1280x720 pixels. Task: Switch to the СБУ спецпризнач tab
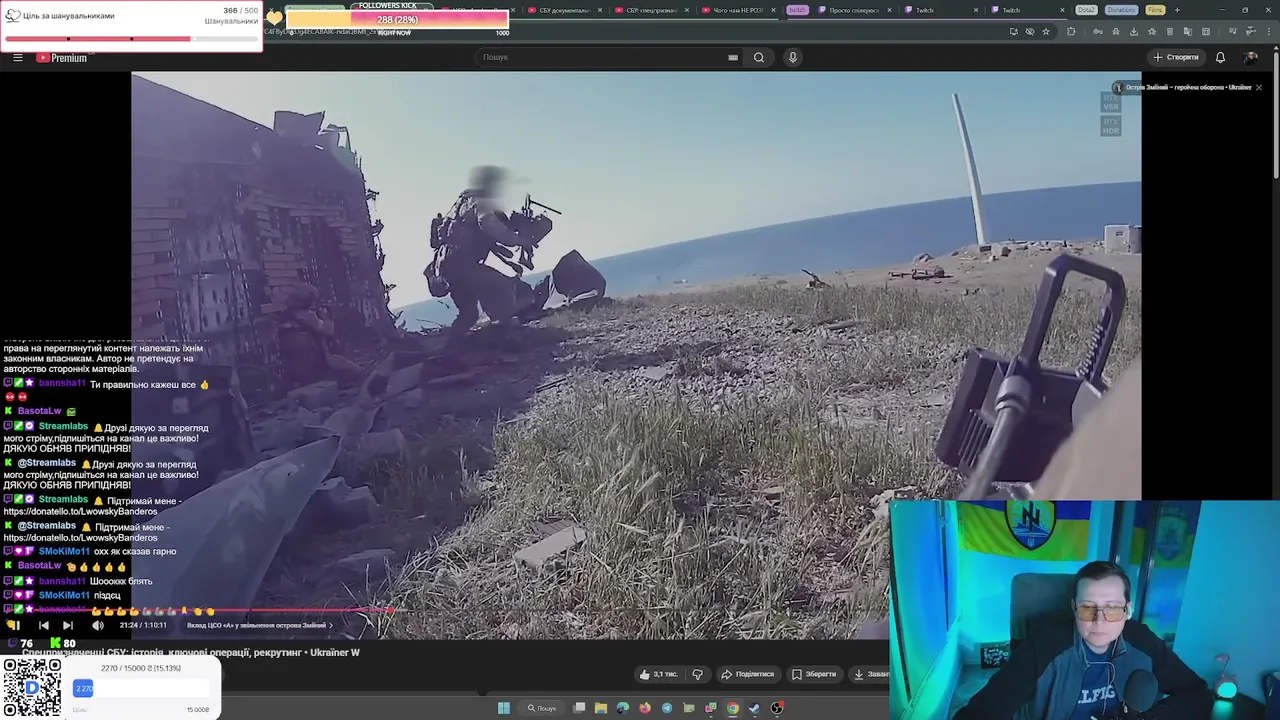pos(652,10)
